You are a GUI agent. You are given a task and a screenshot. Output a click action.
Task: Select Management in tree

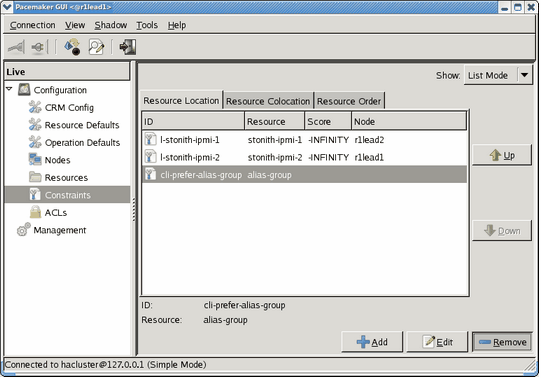click(60, 230)
